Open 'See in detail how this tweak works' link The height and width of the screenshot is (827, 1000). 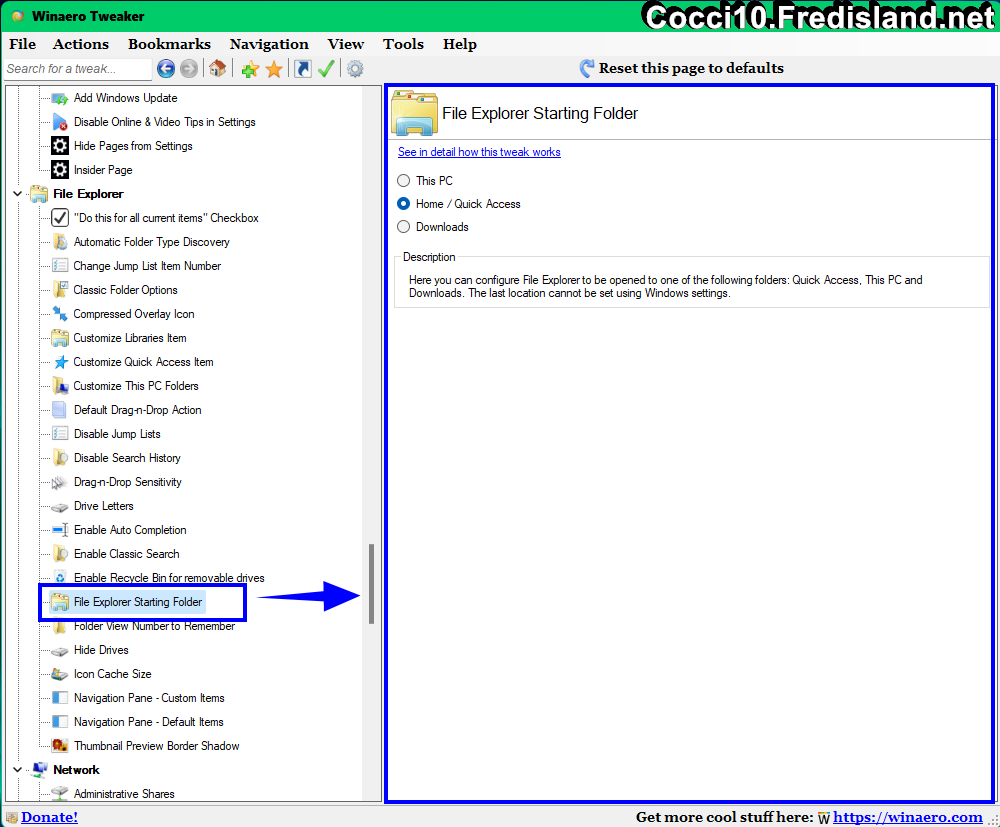pyautogui.click(x=479, y=152)
